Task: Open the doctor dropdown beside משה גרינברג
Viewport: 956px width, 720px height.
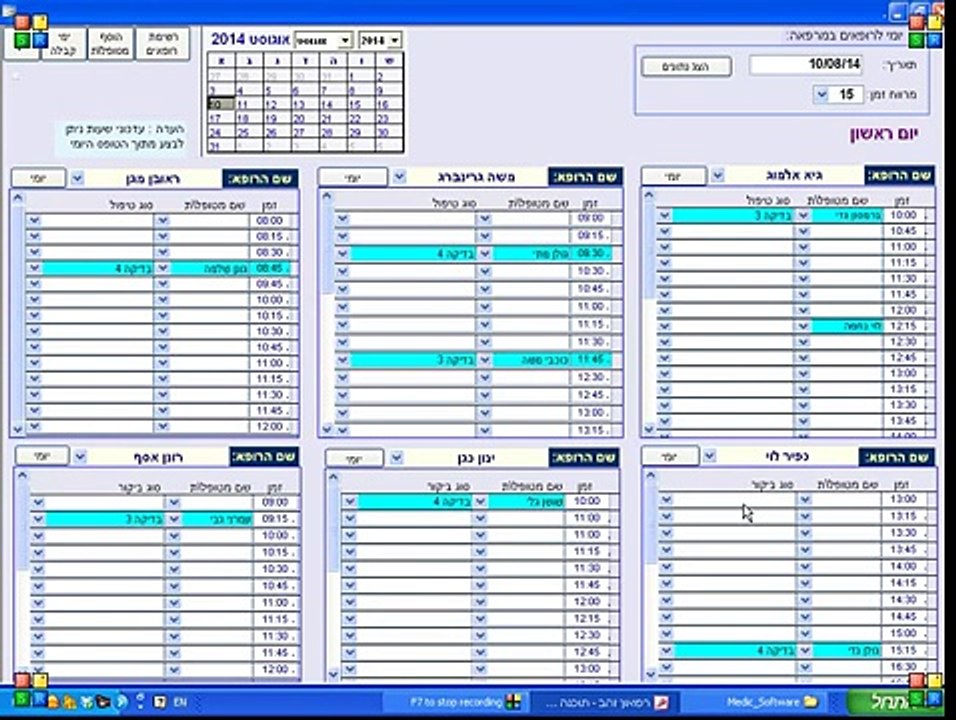Action: [x=399, y=177]
